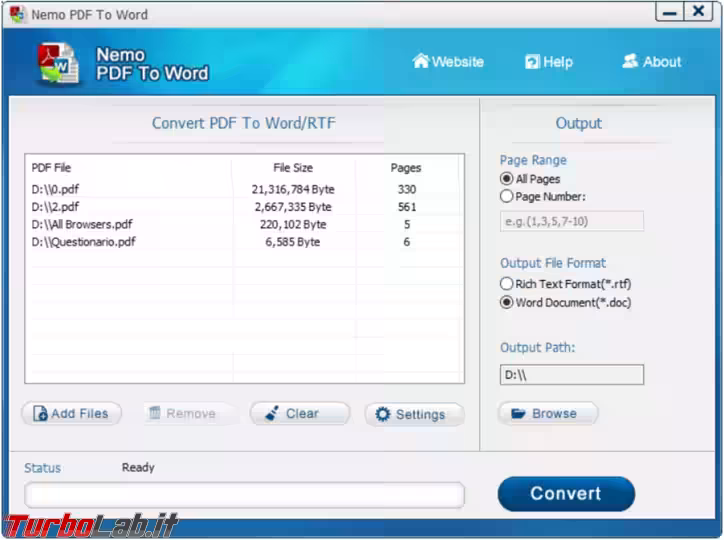Select the D:\\2.pdf row
The height and width of the screenshot is (540, 724).
coord(244,207)
